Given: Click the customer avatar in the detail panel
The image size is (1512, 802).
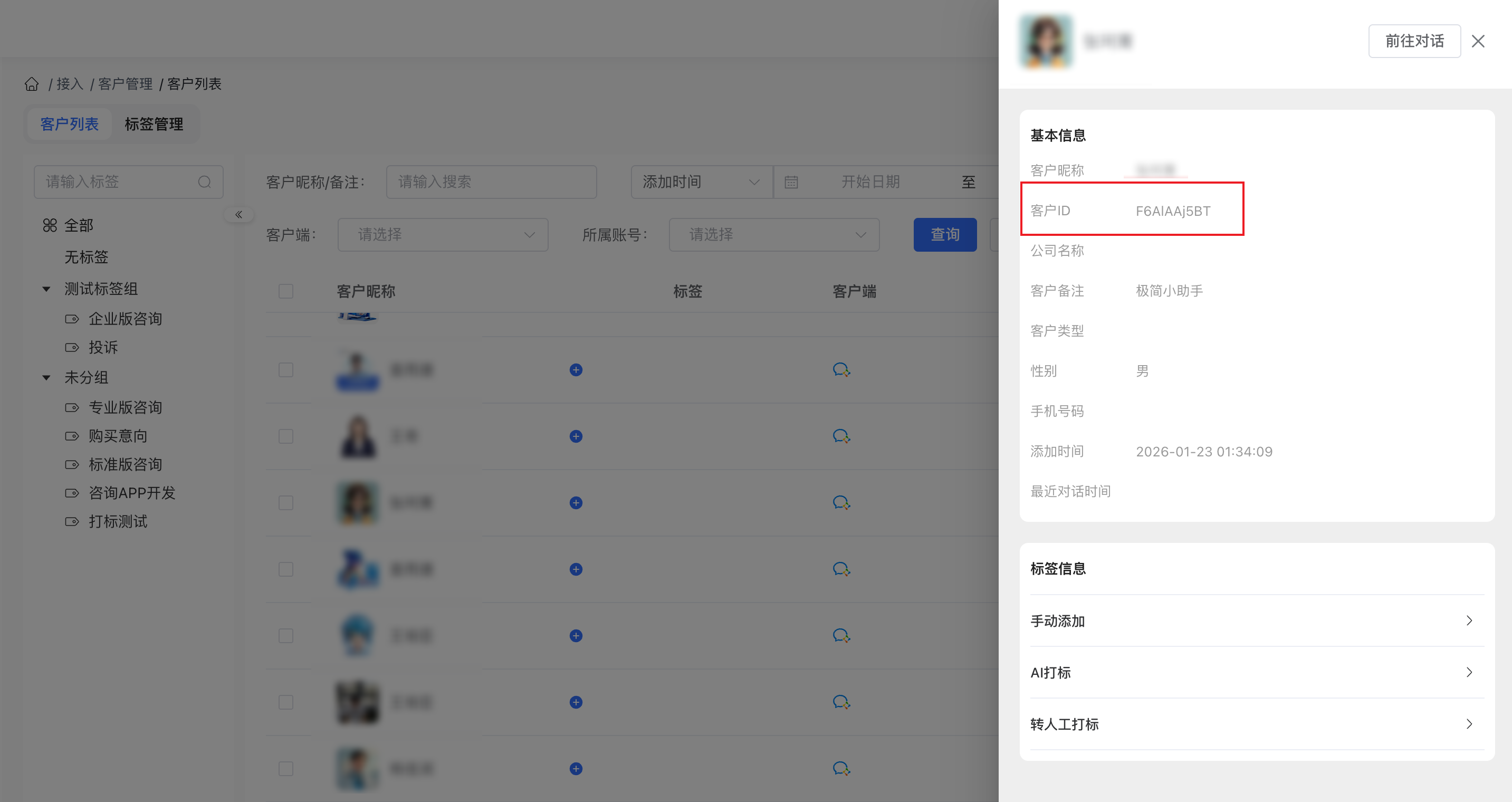Looking at the screenshot, I should click(x=1046, y=41).
